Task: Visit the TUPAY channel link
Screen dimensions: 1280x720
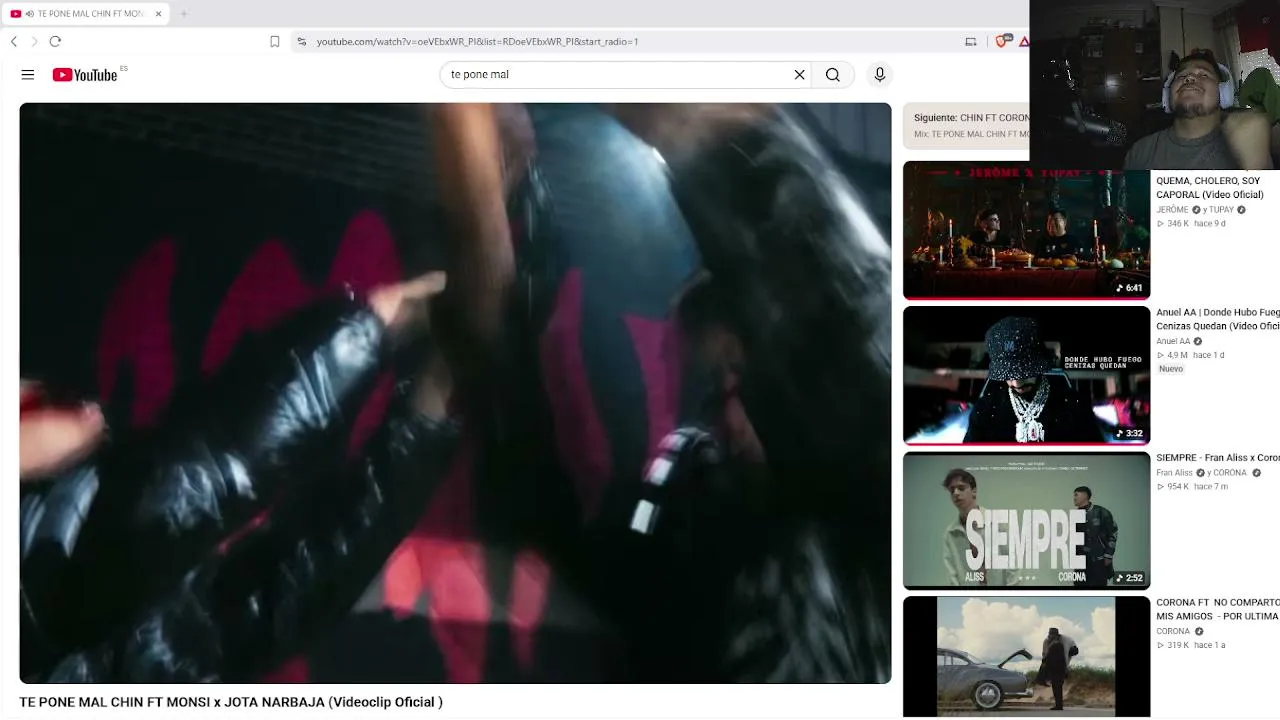Action: (1221, 210)
